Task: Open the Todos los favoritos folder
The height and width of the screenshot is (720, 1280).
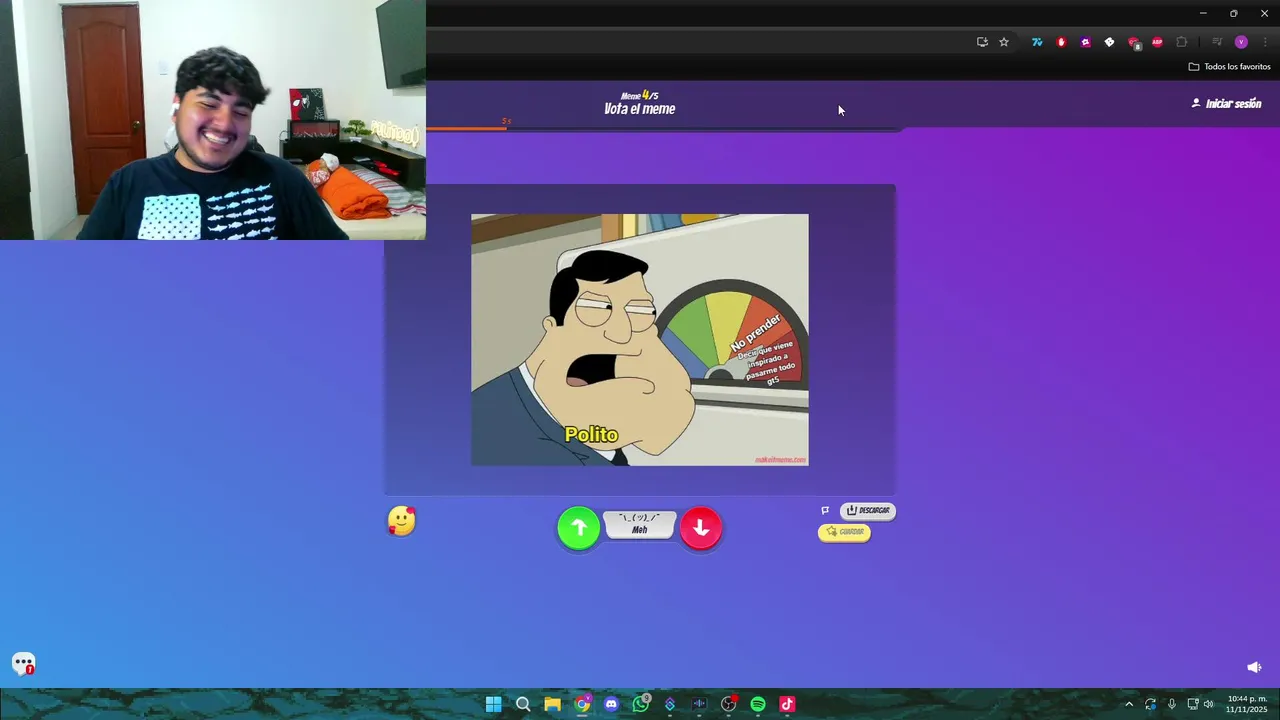Action: pyautogui.click(x=1229, y=67)
